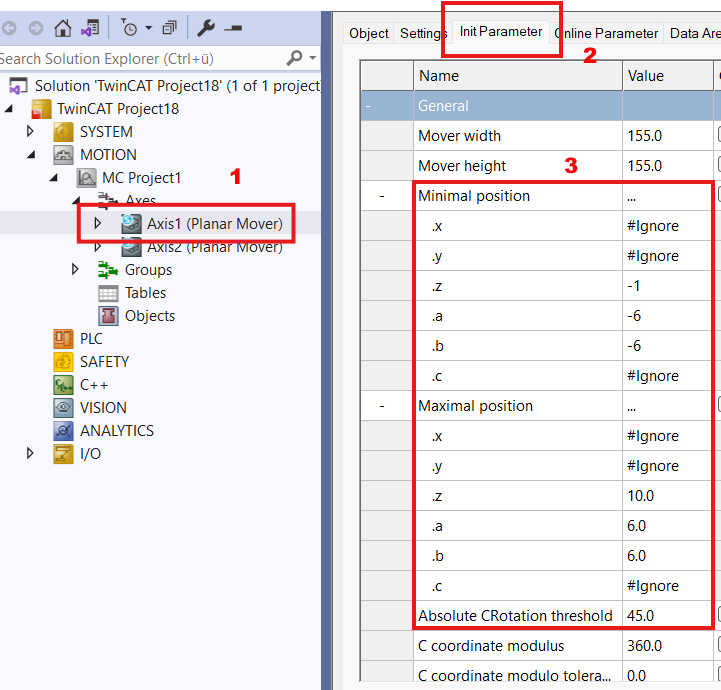Collapse the TwinCAT Project18 node
This screenshot has width=721, height=690.
(x=8, y=109)
